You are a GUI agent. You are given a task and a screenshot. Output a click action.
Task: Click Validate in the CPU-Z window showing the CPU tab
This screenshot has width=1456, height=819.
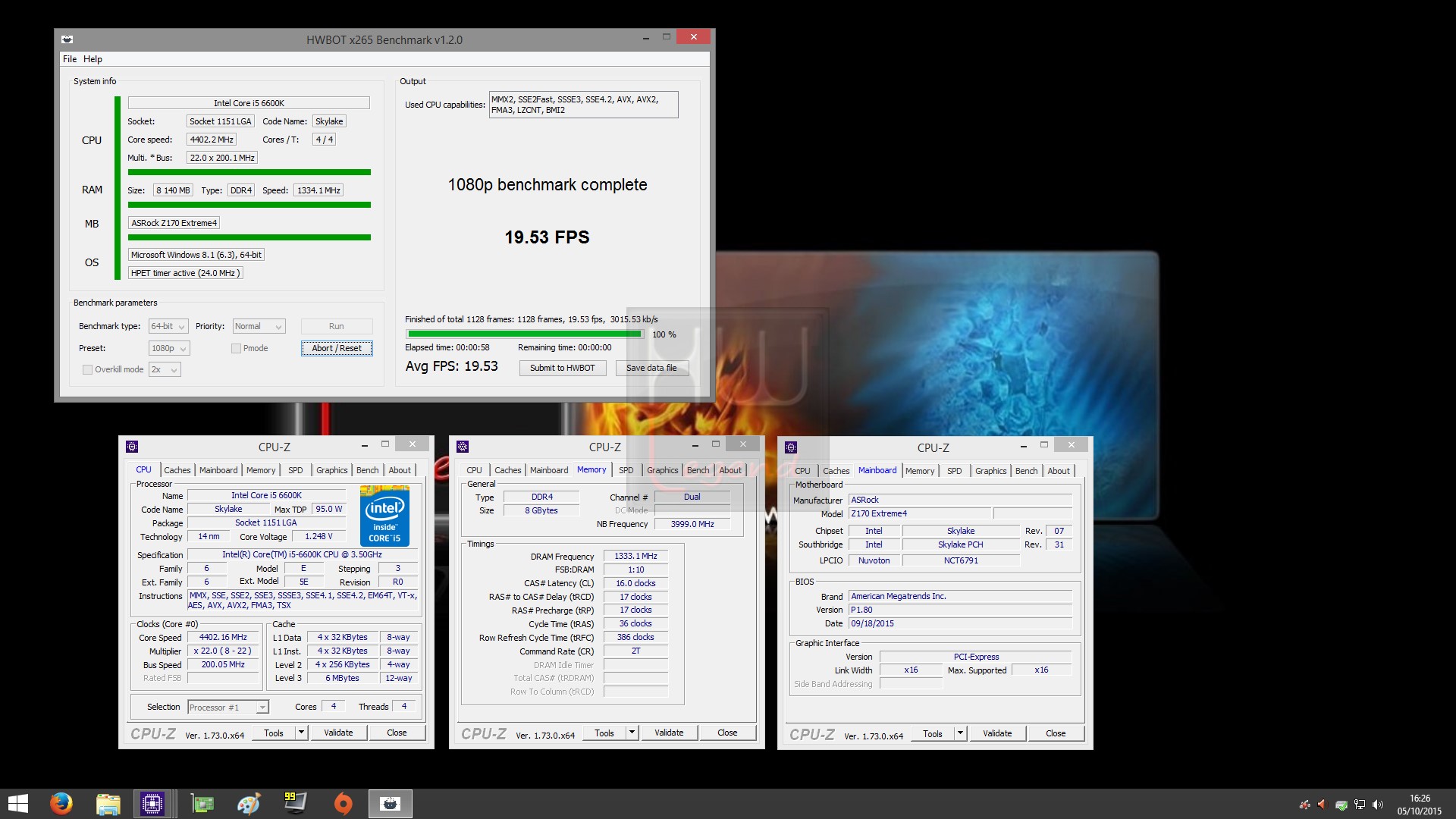338,733
